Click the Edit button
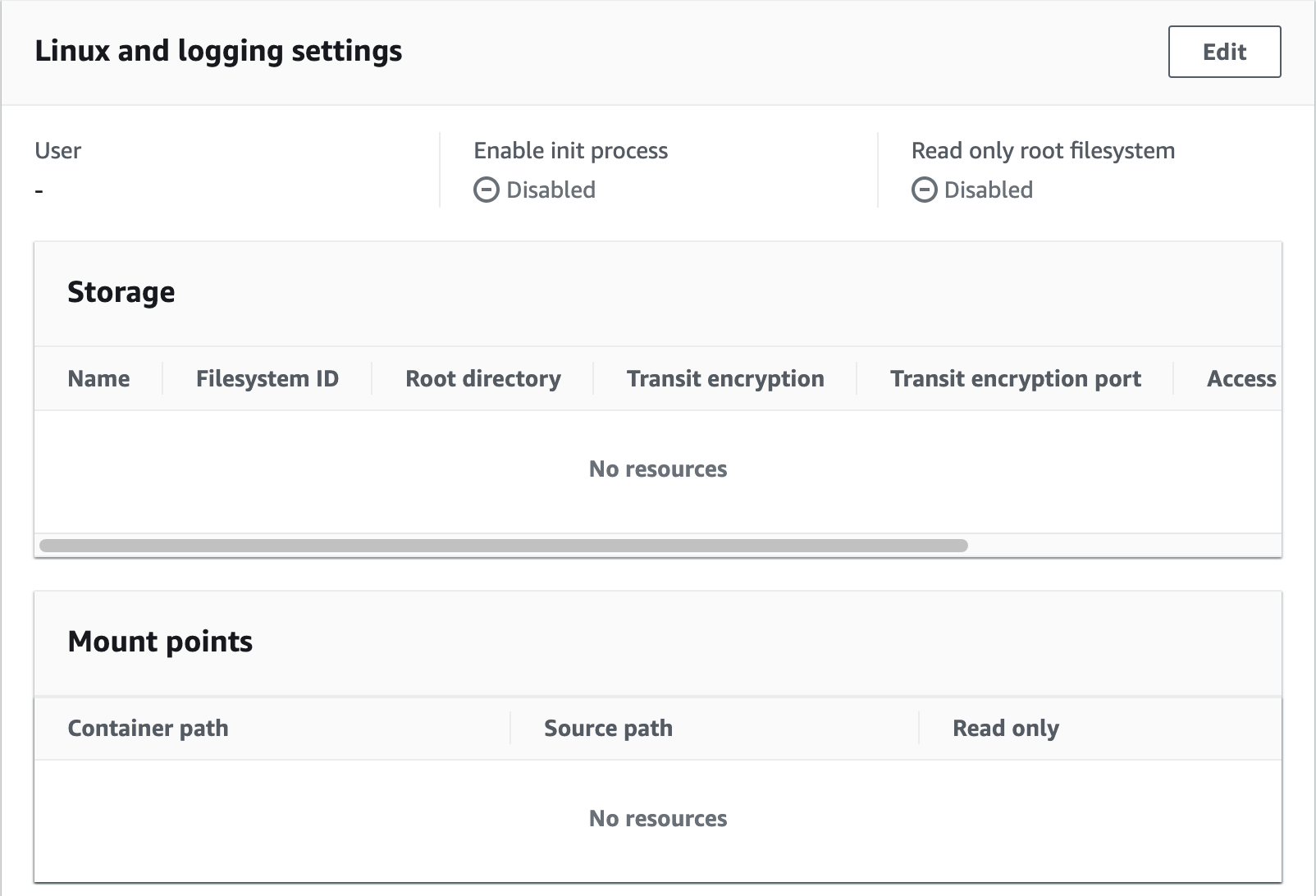Image resolution: width=1316 pixels, height=896 pixels. (1224, 52)
